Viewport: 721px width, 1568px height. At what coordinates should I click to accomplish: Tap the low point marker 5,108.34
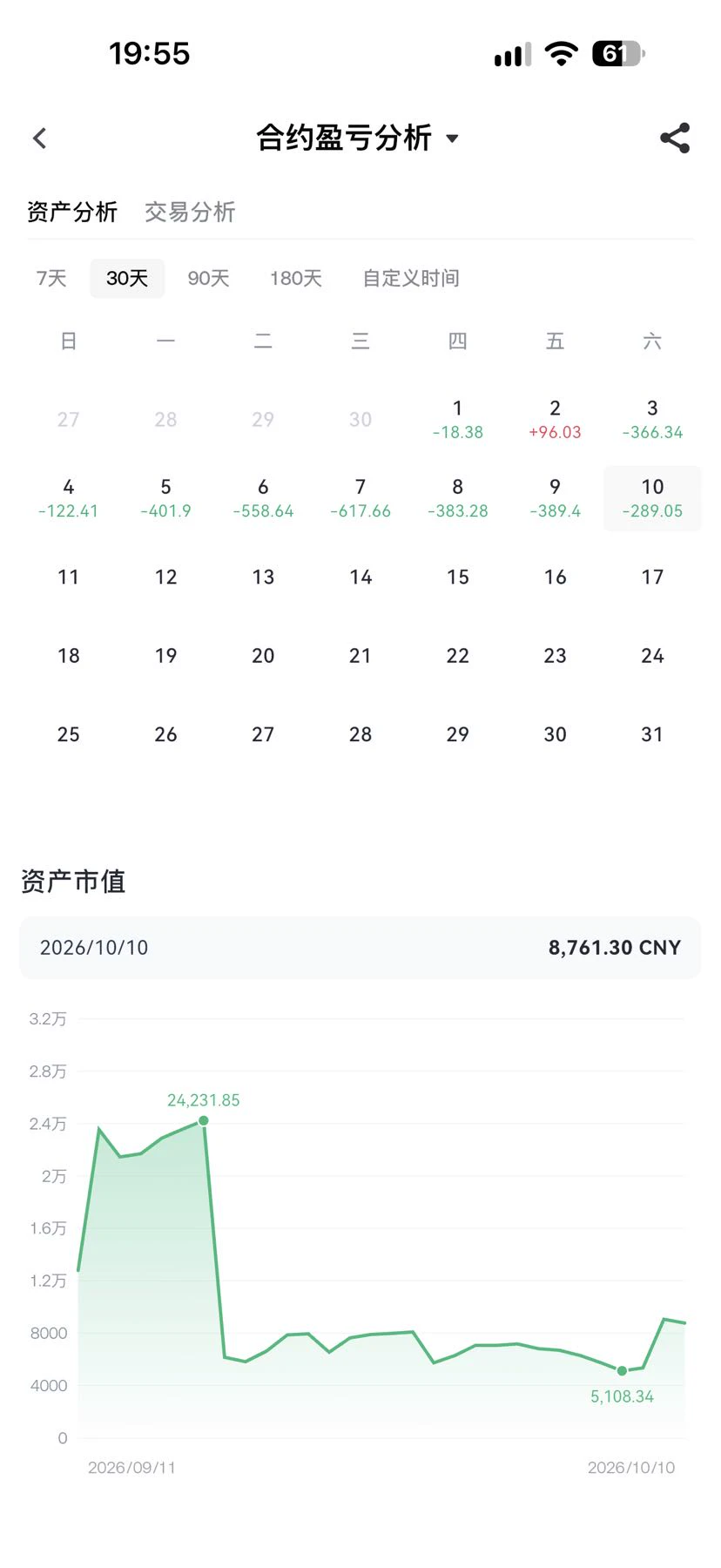click(x=622, y=1370)
